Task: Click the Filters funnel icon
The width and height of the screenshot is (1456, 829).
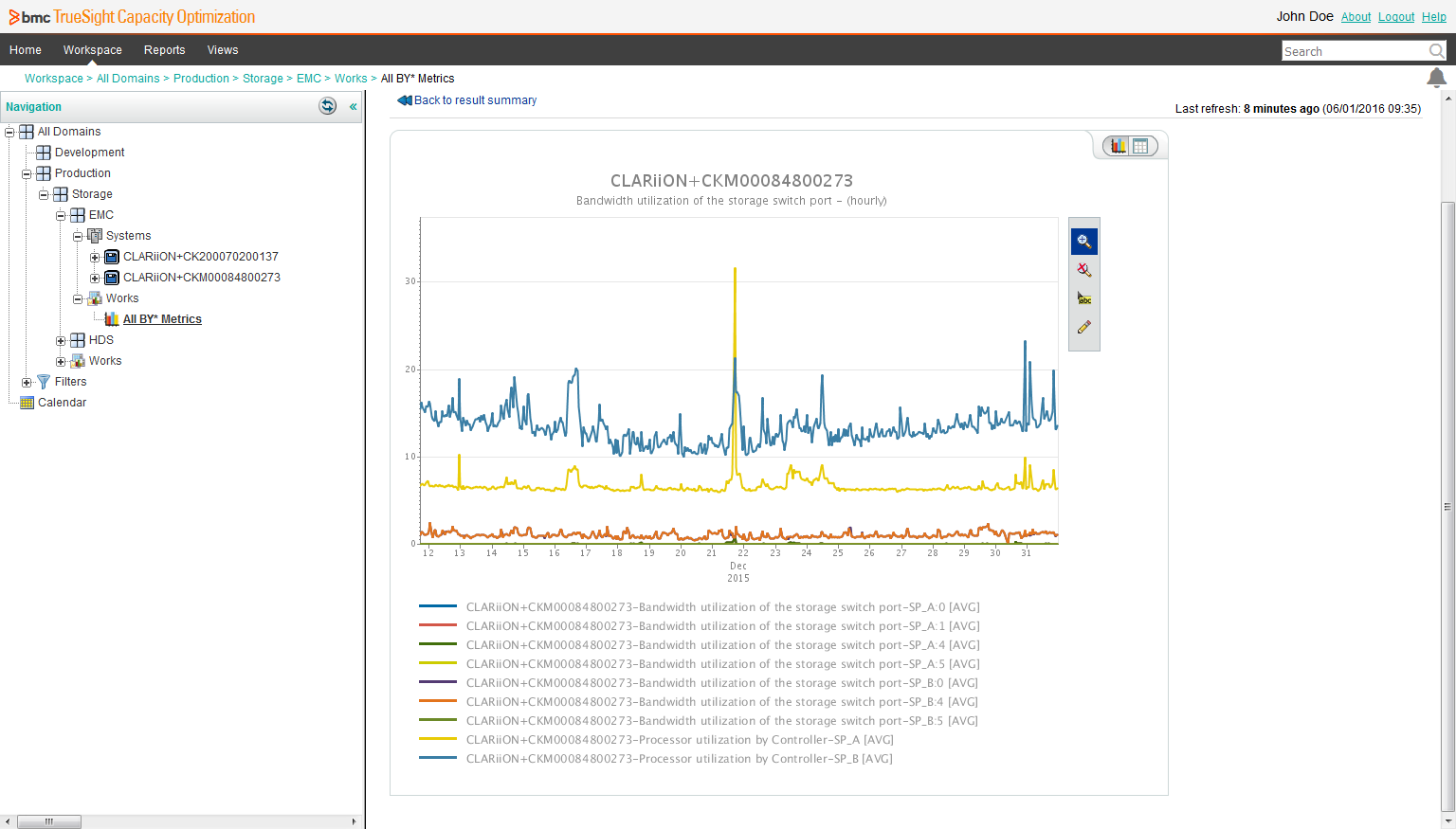Action: click(44, 382)
